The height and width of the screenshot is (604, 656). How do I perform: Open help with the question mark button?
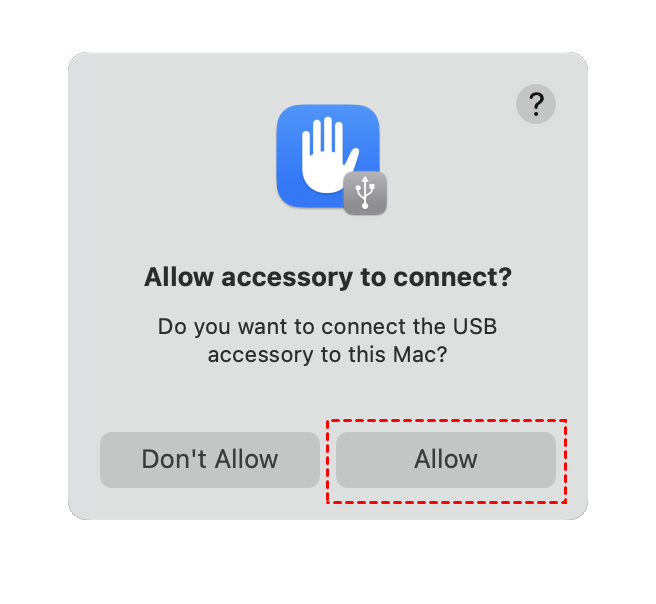[x=536, y=104]
